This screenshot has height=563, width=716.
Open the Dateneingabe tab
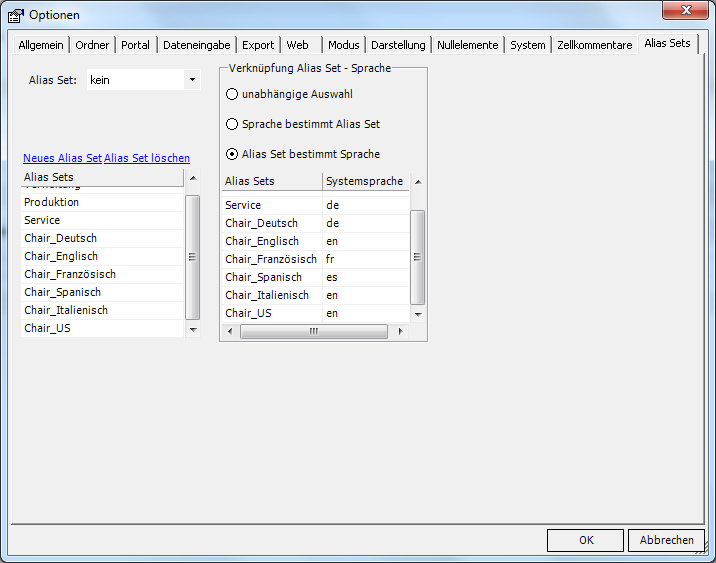pos(196,45)
